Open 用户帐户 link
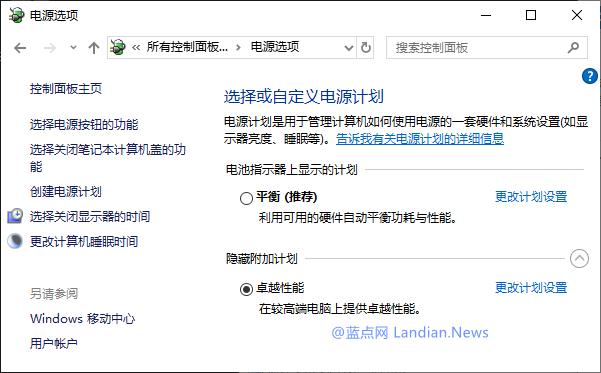The height and width of the screenshot is (373, 601). [x=54, y=343]
